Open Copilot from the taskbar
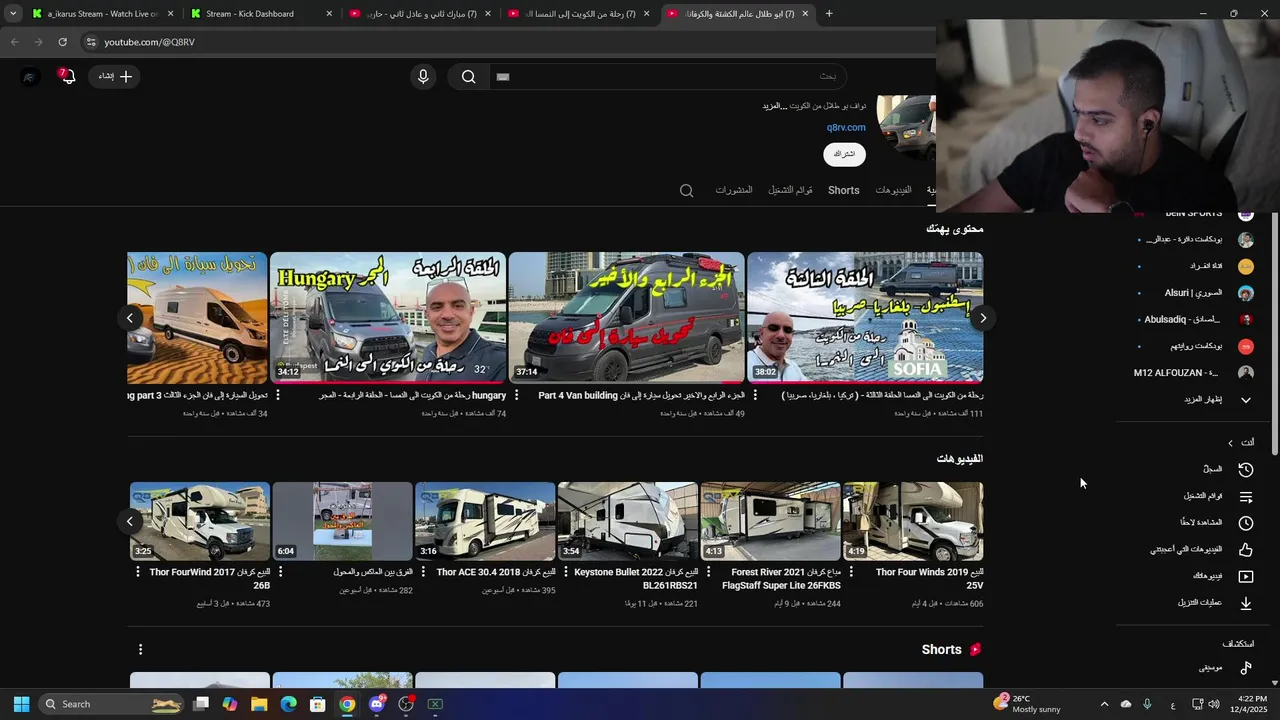The height and width of the screenshot is (720, 1280). (x=230, y=704)
